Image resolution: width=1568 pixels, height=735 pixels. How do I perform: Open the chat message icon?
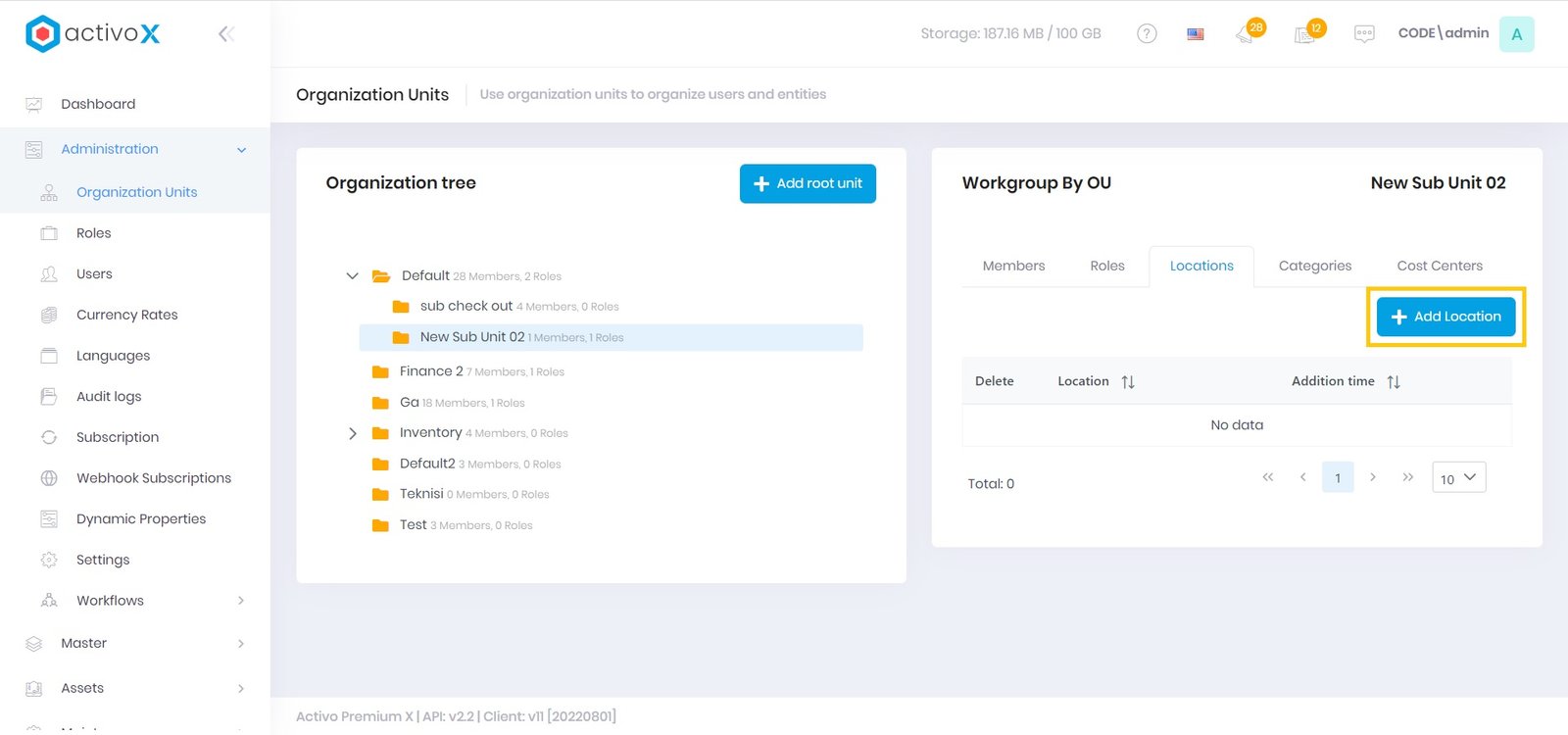coord(1364,34)
